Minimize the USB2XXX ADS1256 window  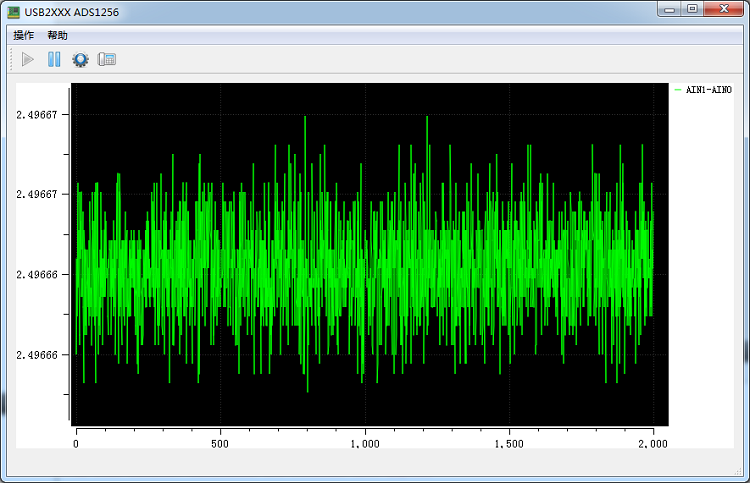(669, 9)
